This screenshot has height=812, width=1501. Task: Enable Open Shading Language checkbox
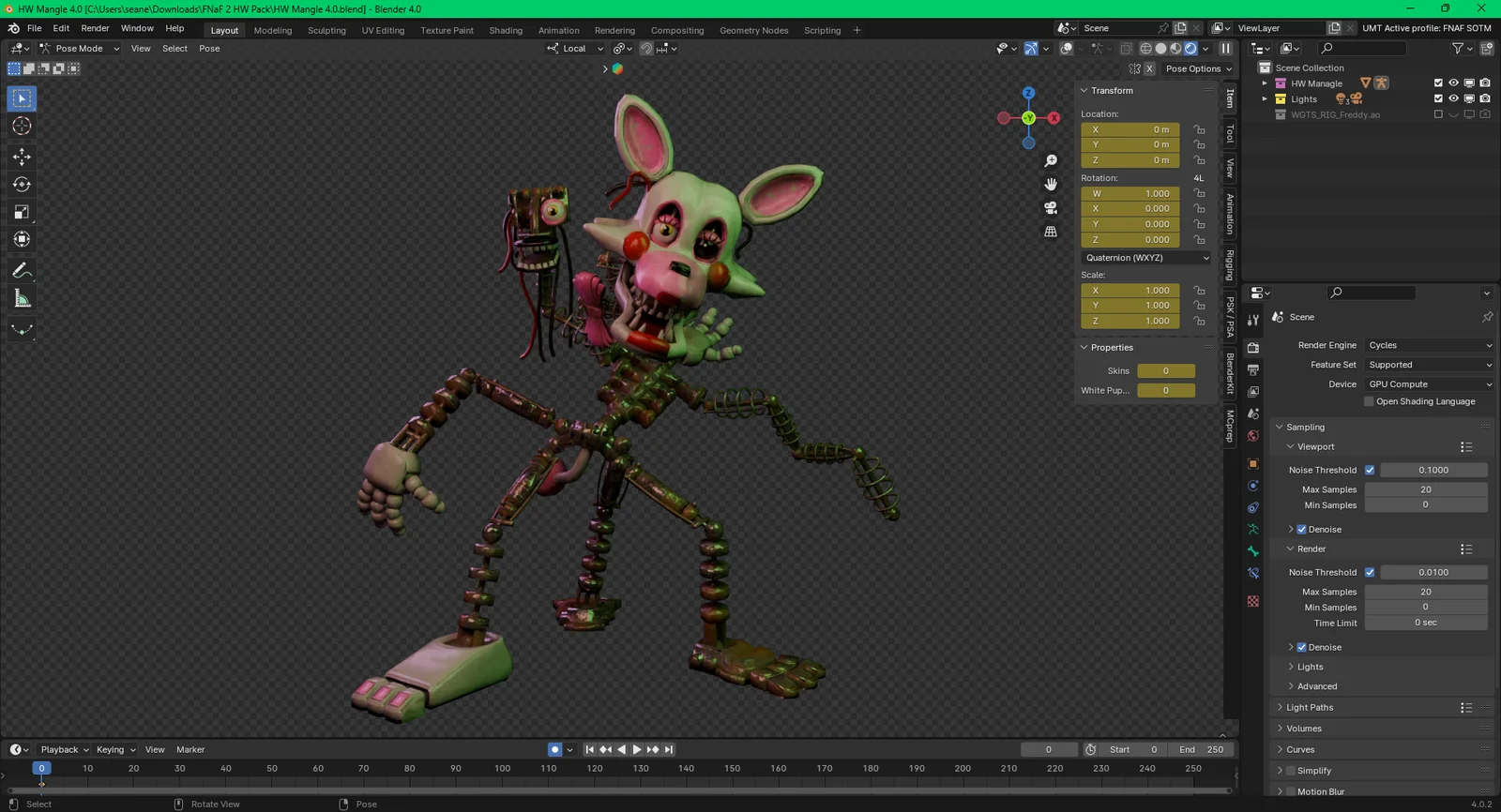coord(1369,401)
